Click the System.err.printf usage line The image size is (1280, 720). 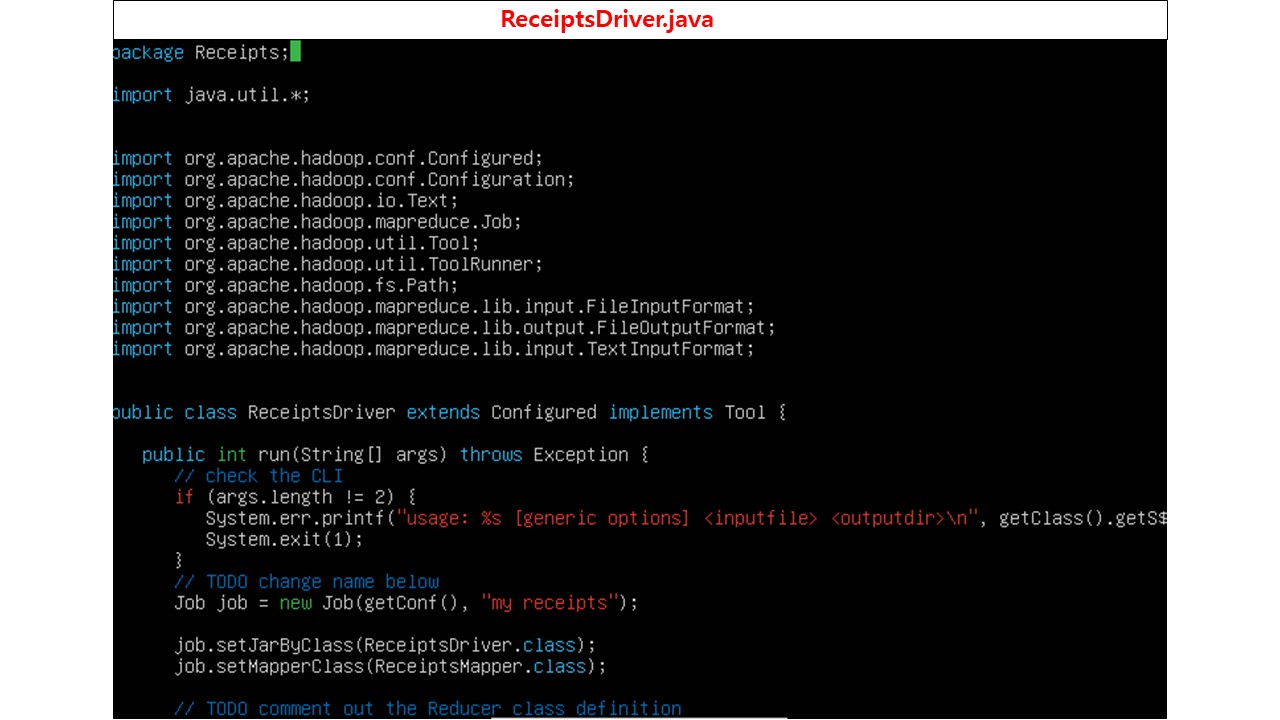coord(686,518)
